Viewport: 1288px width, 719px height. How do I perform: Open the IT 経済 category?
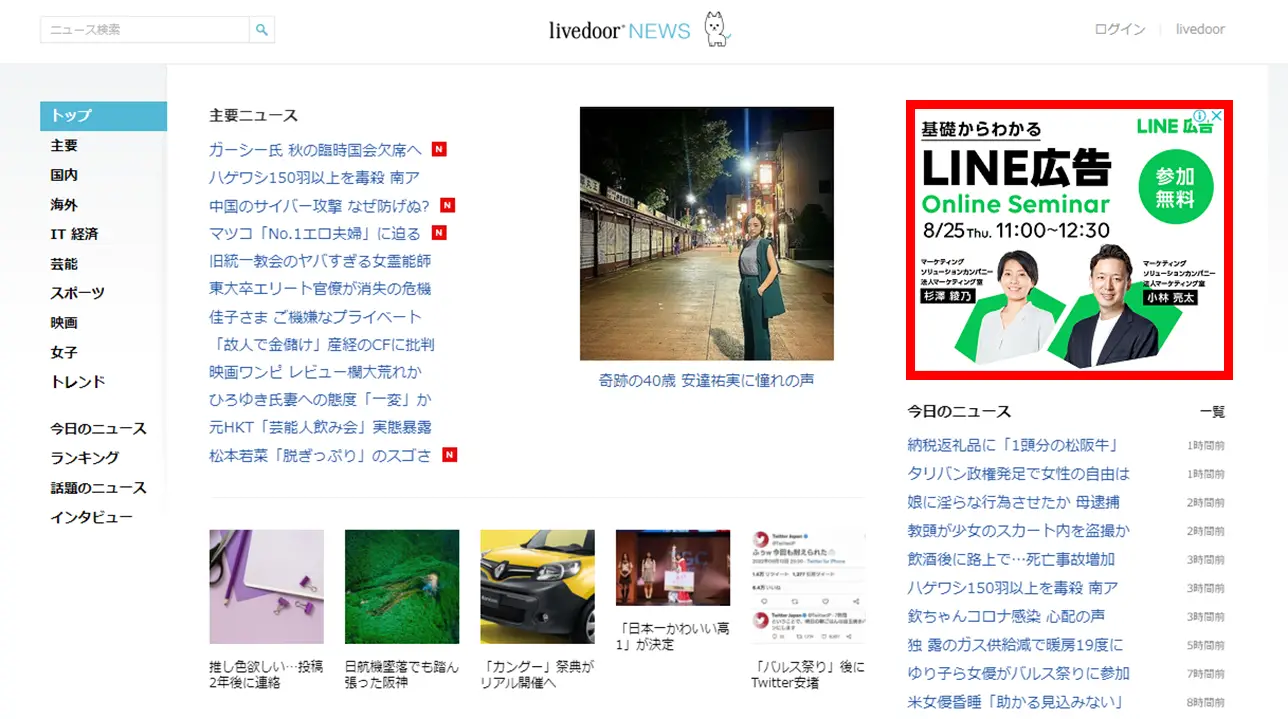75,234
